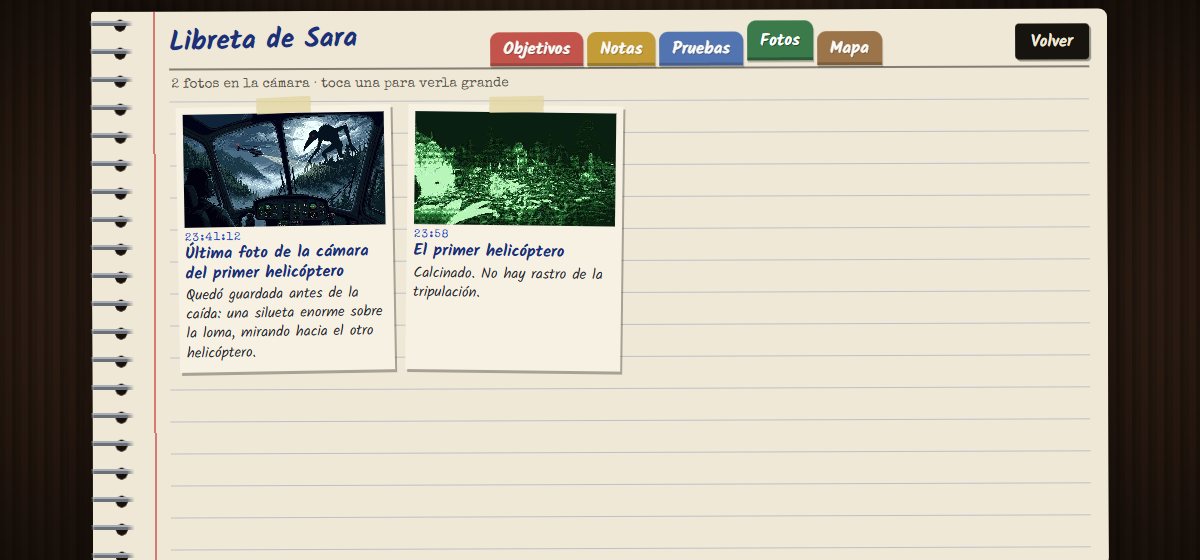Enlarge the helicopter cockpit creature photo

coord(284,169)
